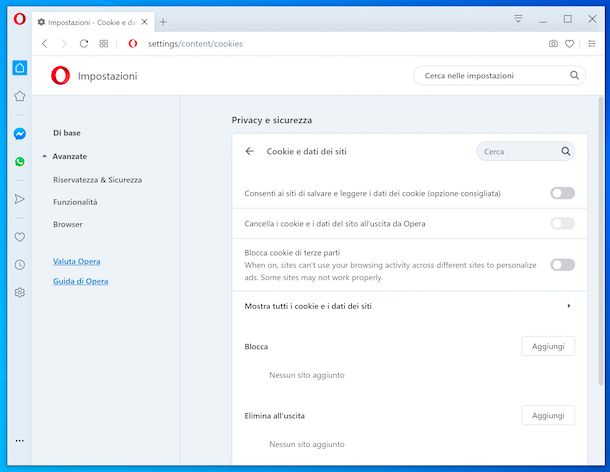Open the Home sidebar button
The image size is (610, 472).
pos(20,68)
